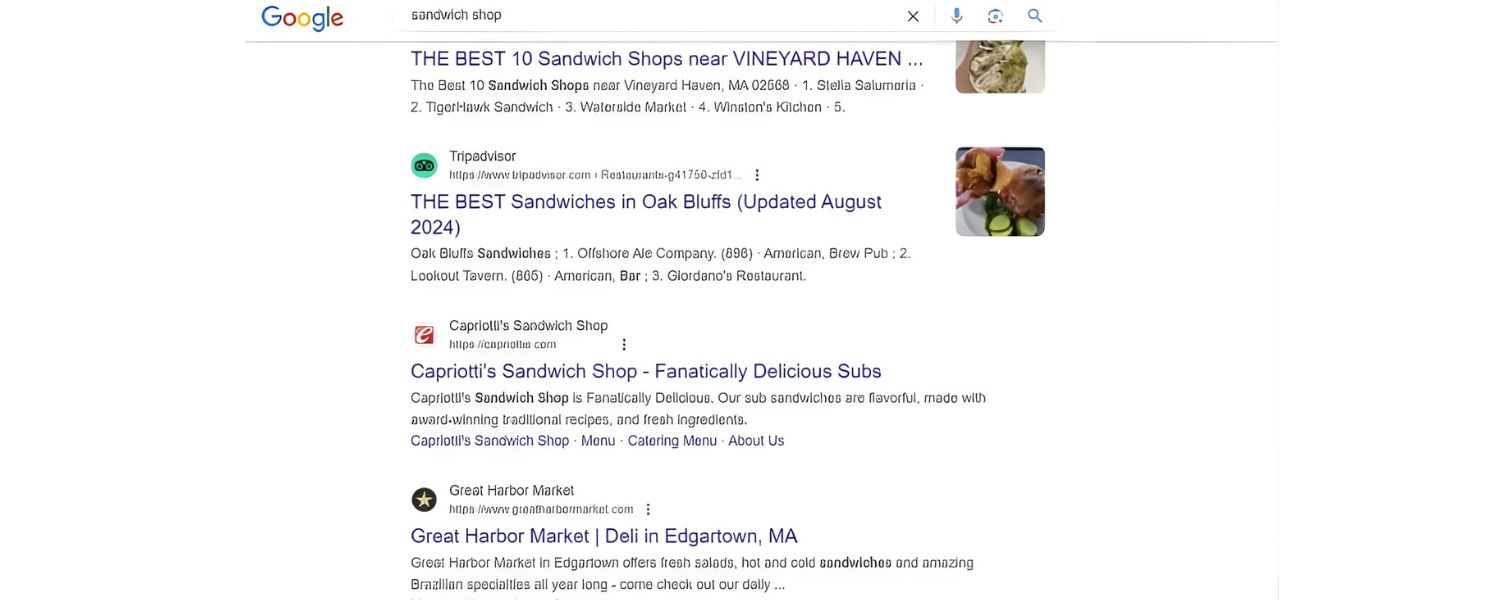Start voice search with microphone icon
1500x600 pixels.
point(957,16)
